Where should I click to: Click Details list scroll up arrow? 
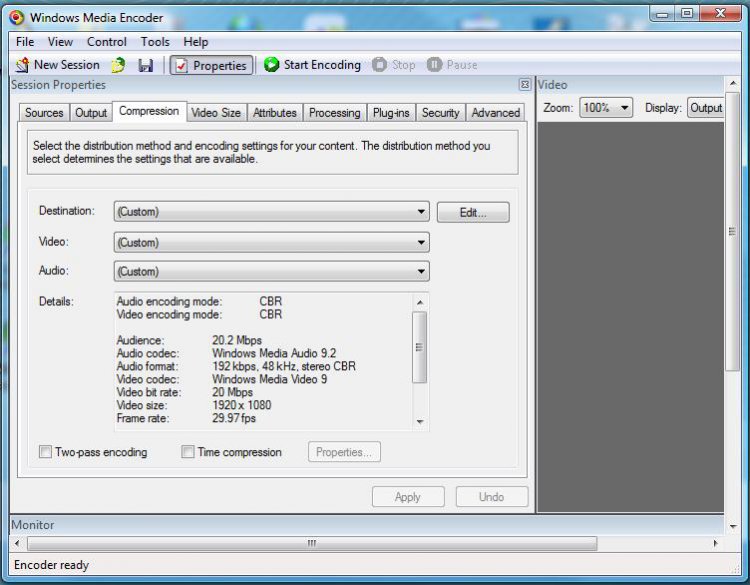(x=419, y=302)
